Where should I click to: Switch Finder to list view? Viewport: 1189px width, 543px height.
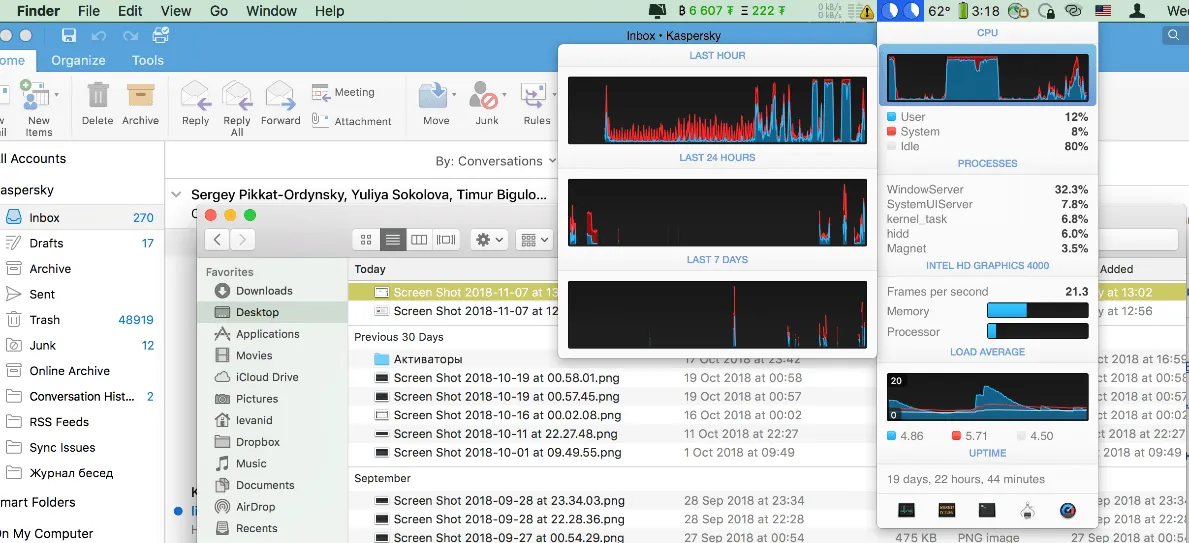tap(392, 240)
